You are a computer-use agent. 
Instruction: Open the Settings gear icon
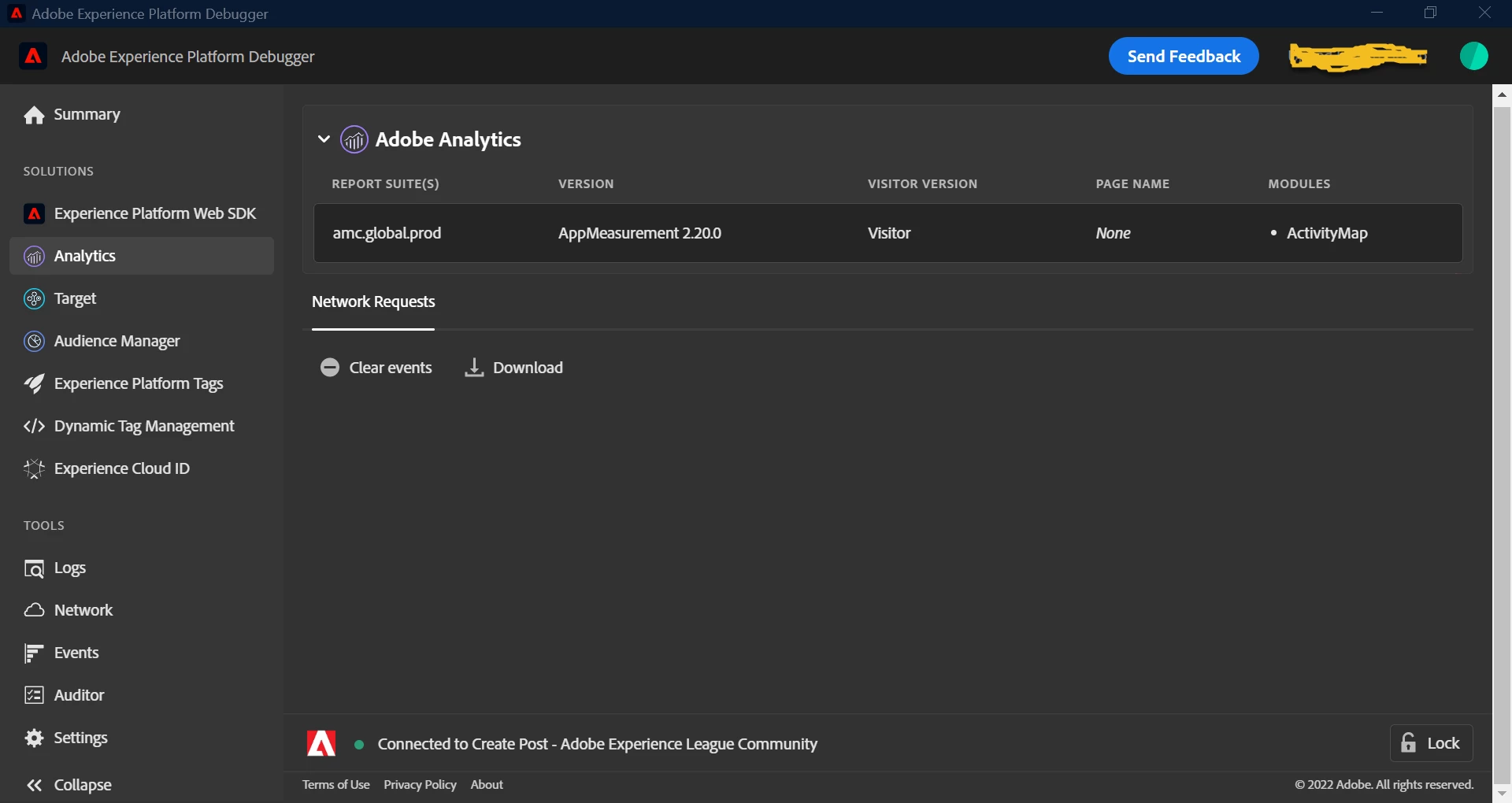[34, 738]
